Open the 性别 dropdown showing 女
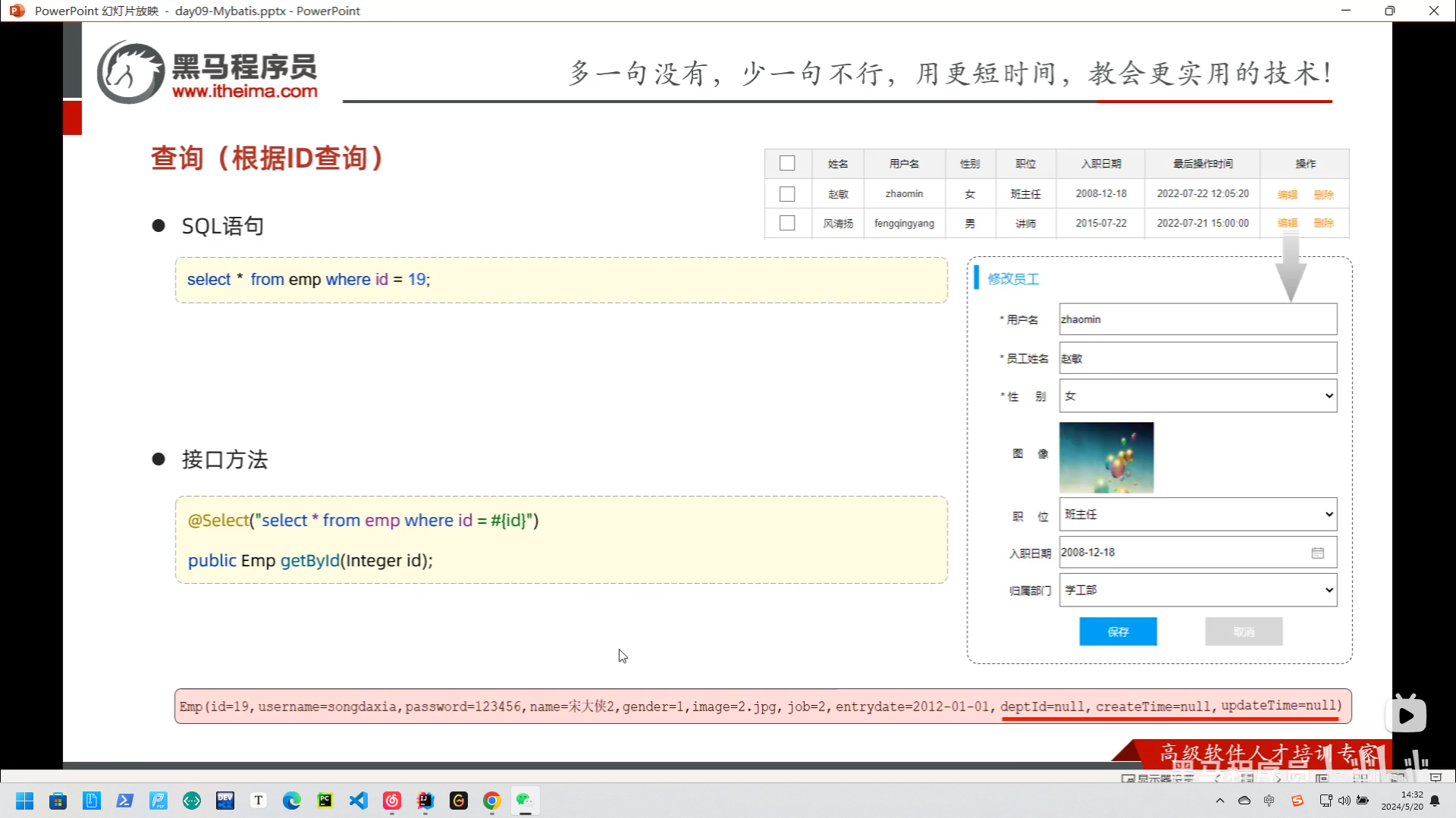The image size is (1456, 818). pos(1198,396)
